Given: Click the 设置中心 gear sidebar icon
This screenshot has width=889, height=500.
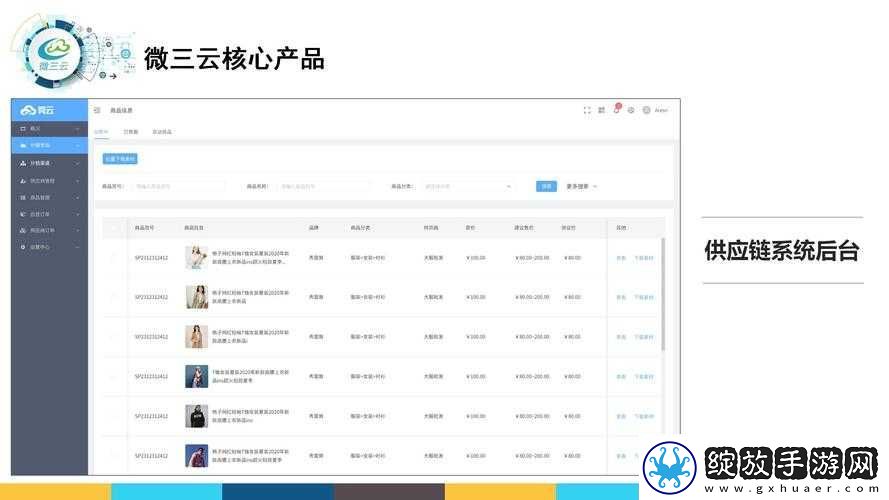Looking at the screenshot, I should click(23, 247).
